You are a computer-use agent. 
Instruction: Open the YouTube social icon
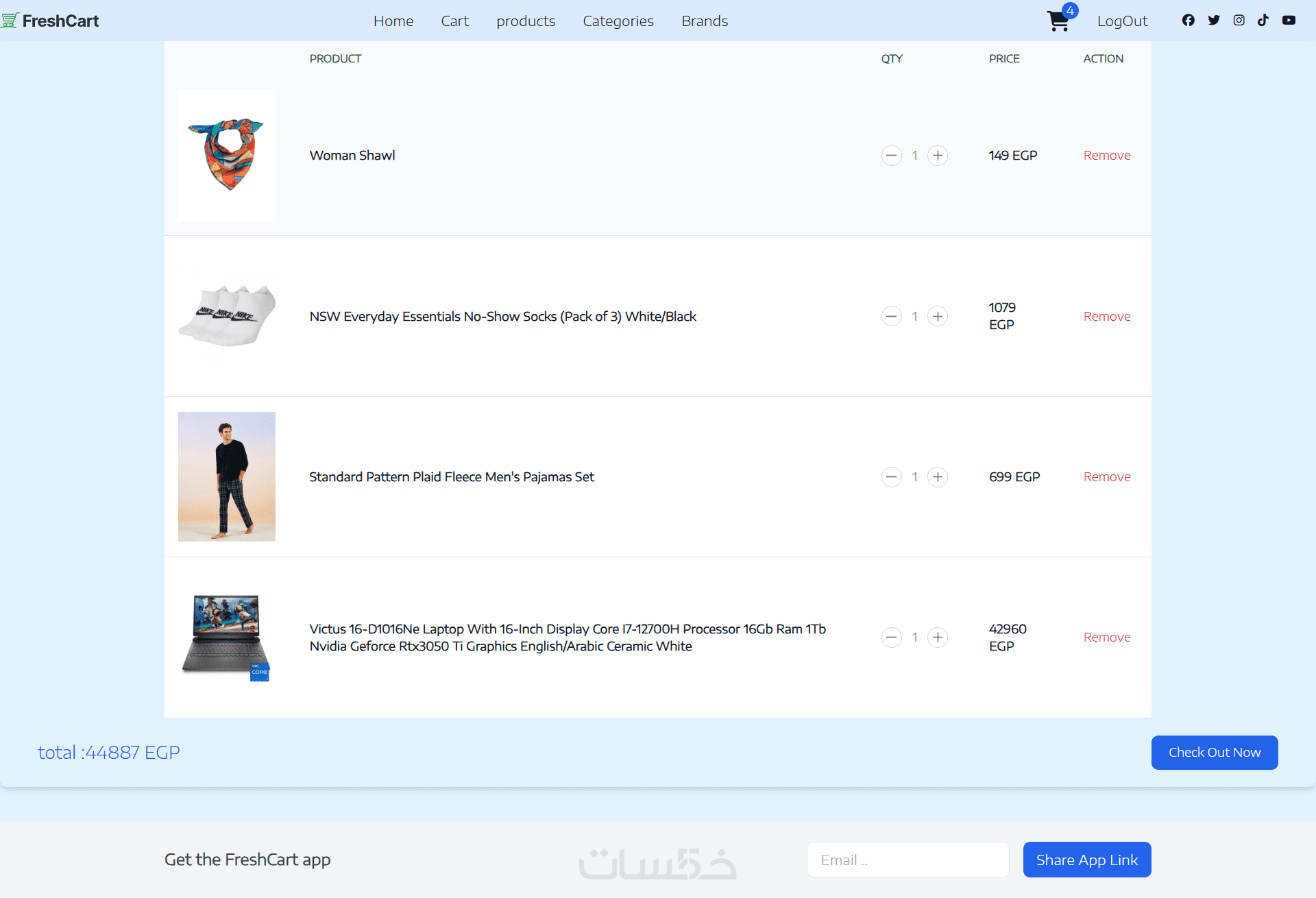1289,21
